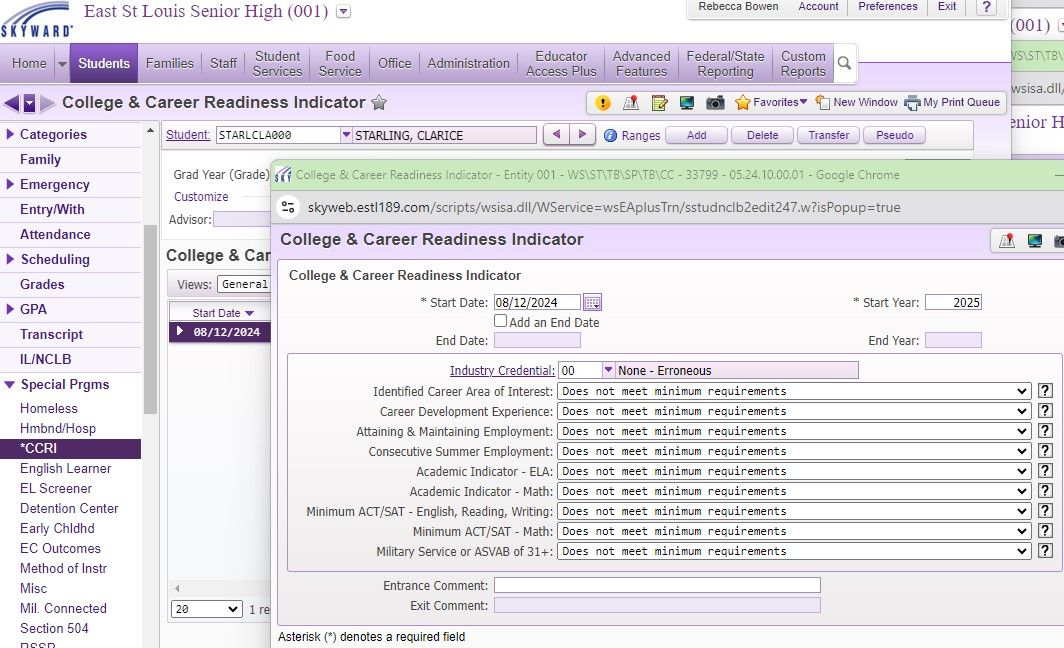Click the Transfer button
This screenshot has width=1064, height=648.
tap(828, 135)
